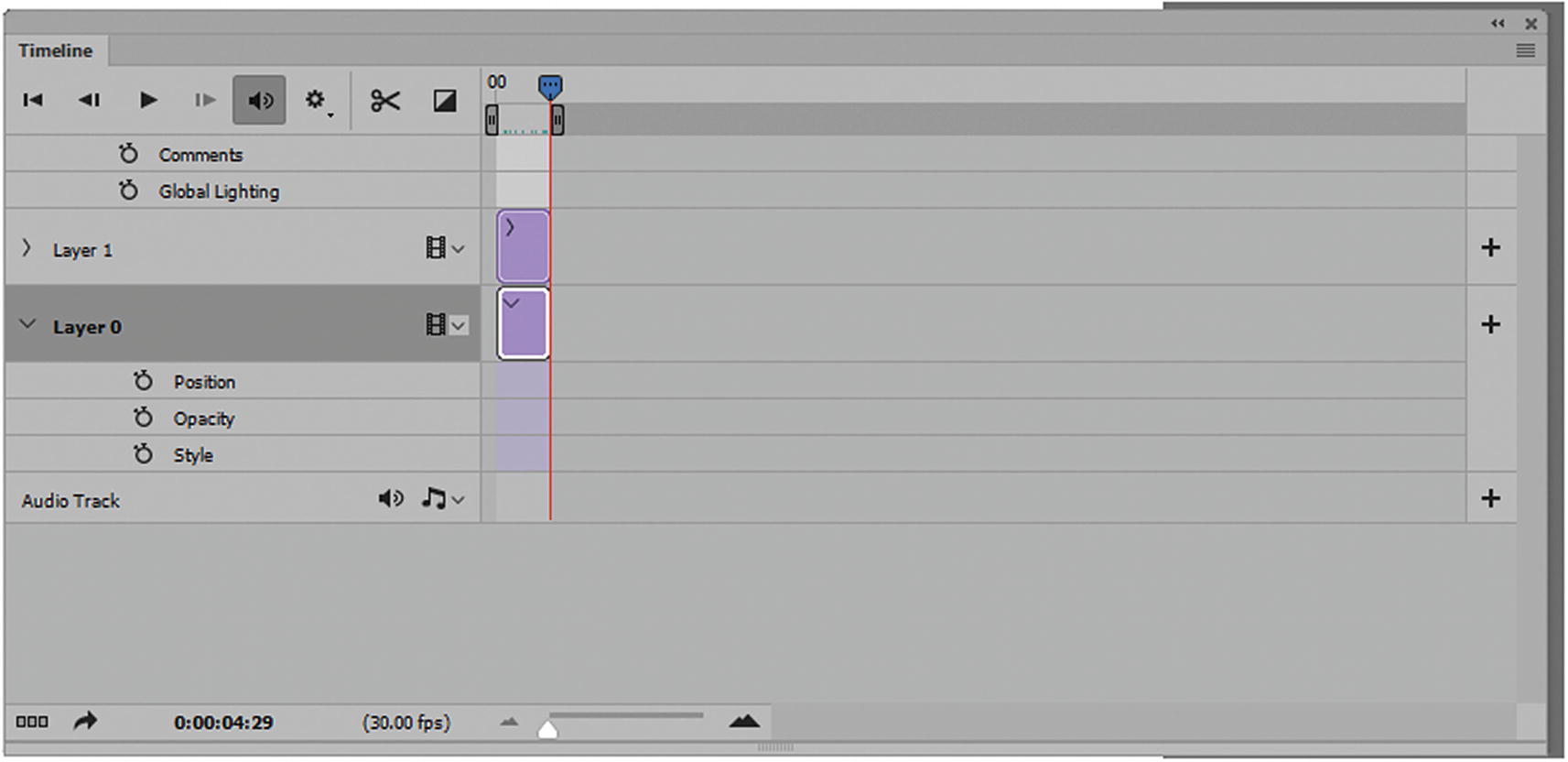Click the transition icon
The image size is (1568, 762).
pos(445,100)
